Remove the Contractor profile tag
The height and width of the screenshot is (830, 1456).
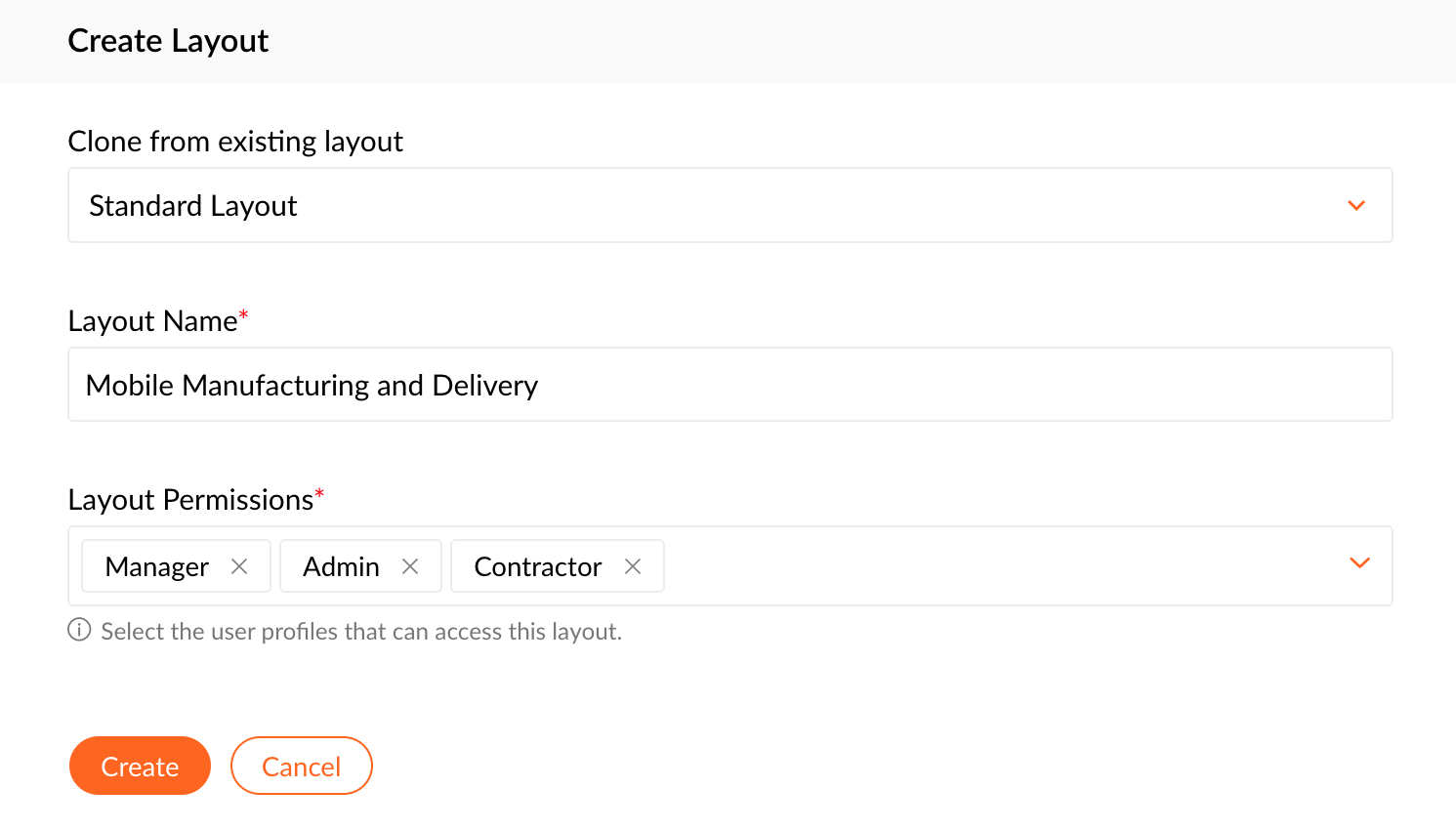[633, 566]
